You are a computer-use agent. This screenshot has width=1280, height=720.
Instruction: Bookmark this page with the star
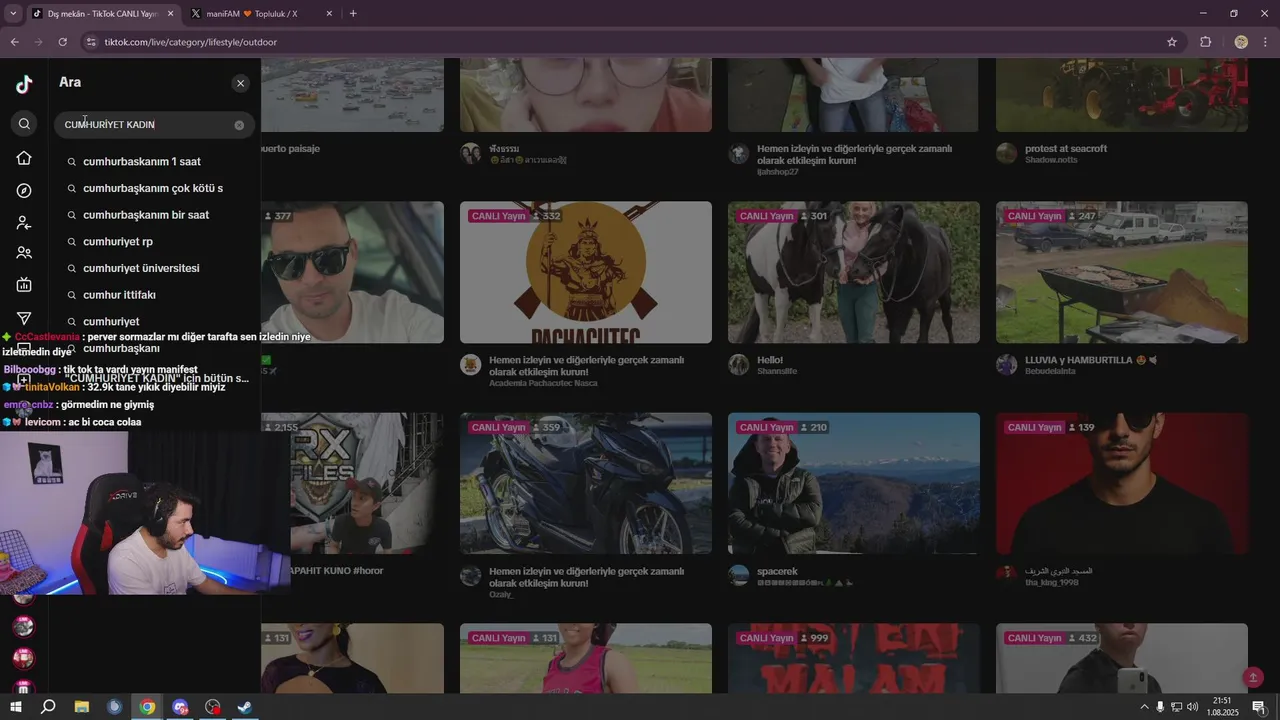click(1172, 42)
